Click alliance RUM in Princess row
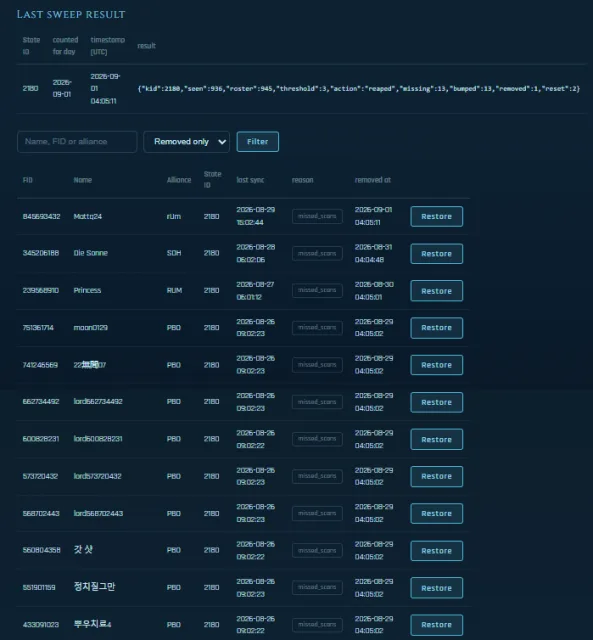593x640 pixels. click(174, 290)
